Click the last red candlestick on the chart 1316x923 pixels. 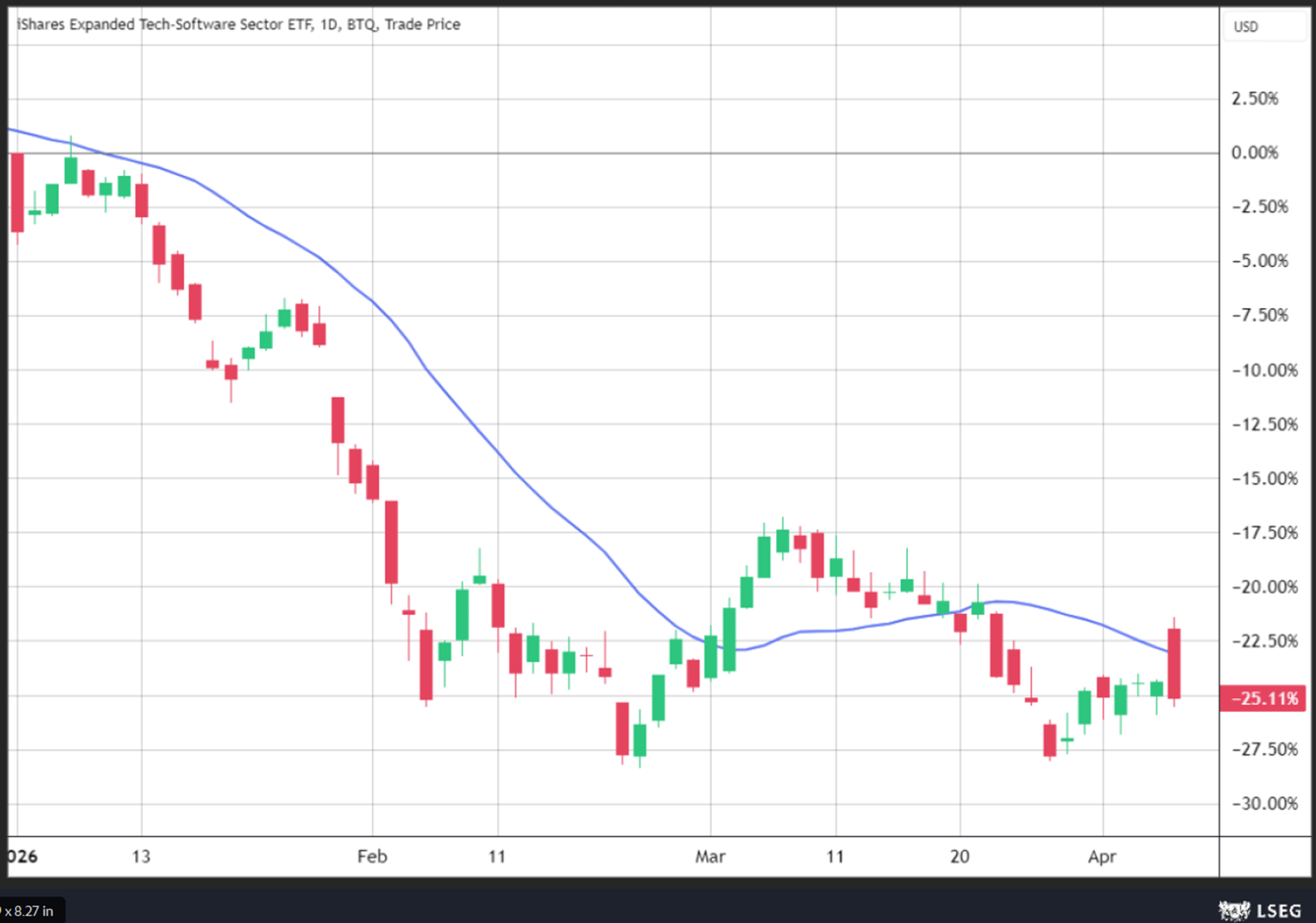(x=1174, y=663)
